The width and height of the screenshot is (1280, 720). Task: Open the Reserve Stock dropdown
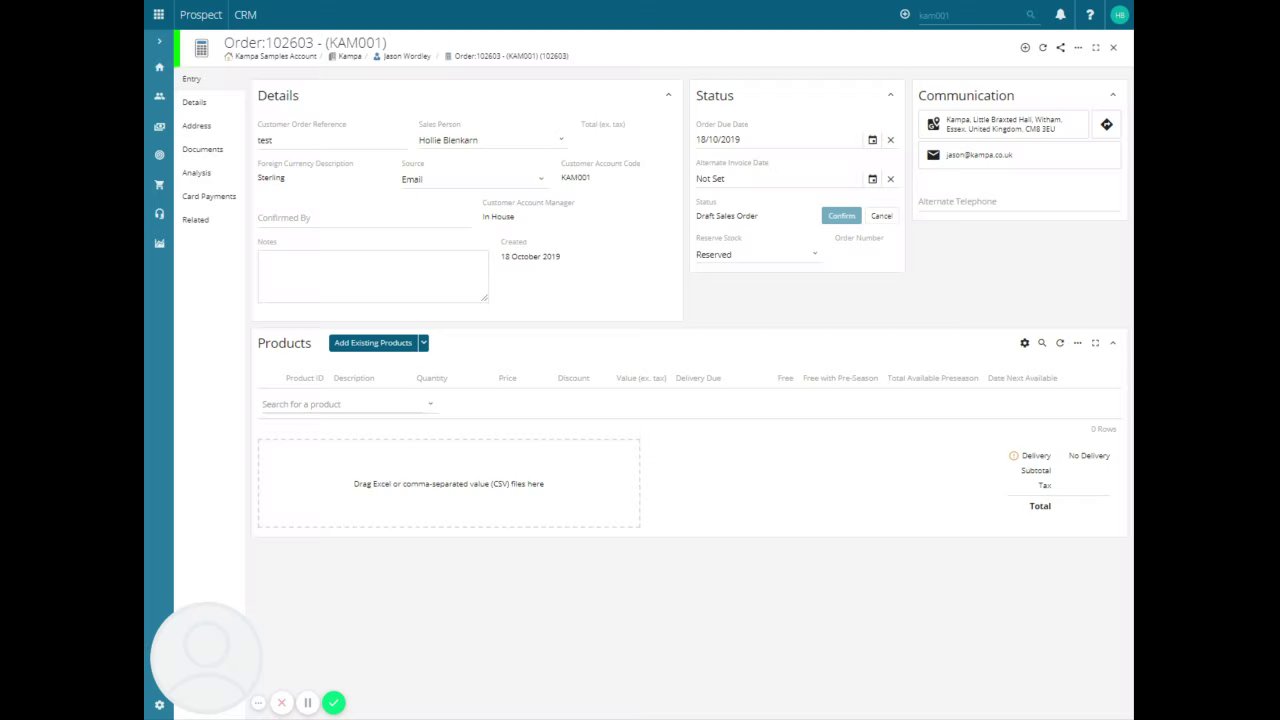[757, 255]
